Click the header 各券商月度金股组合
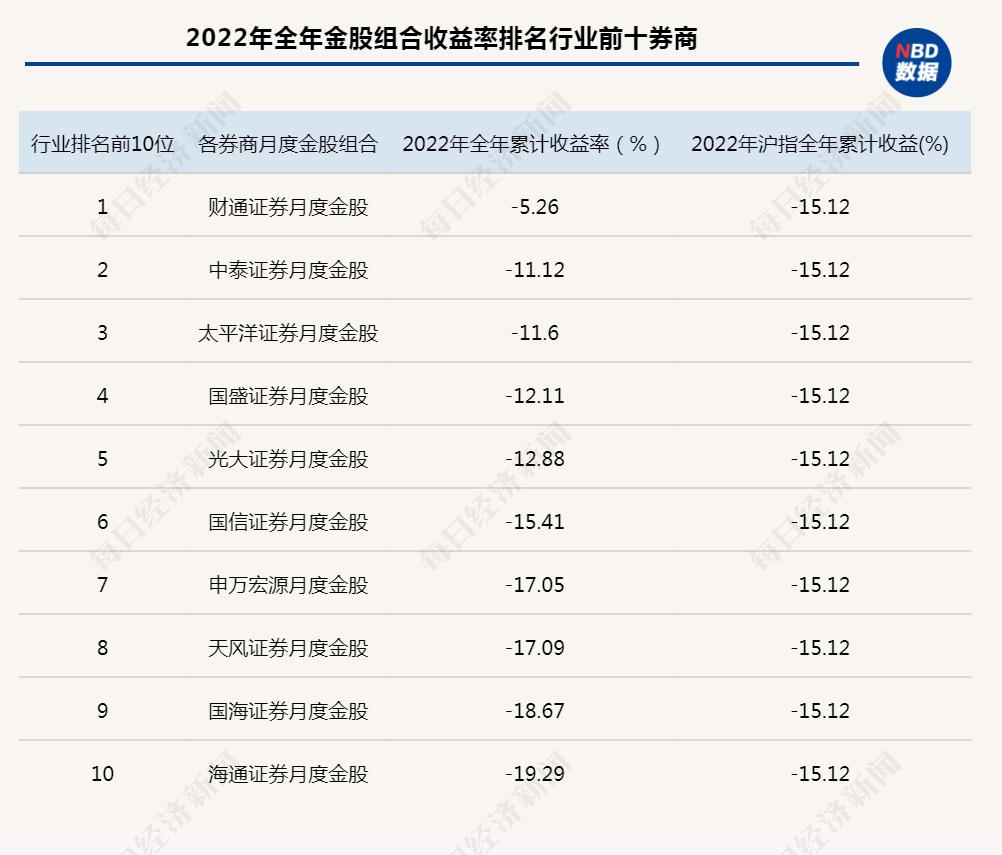This screenshot has height=855, width=1002. point(288,144)
